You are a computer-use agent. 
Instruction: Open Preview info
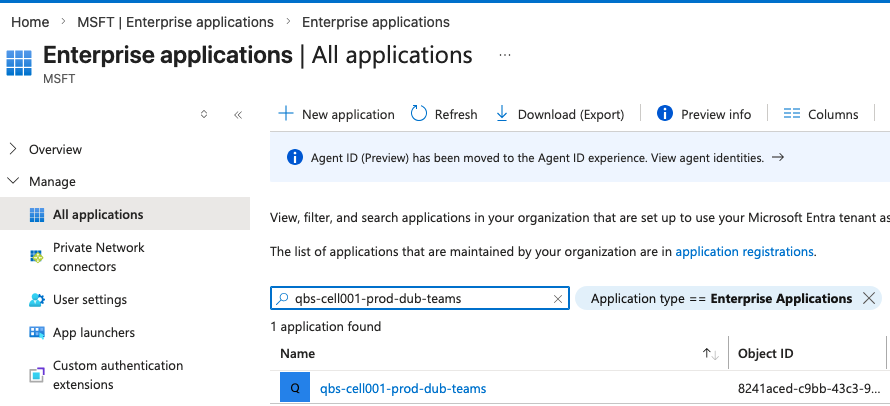pos(704,114)
